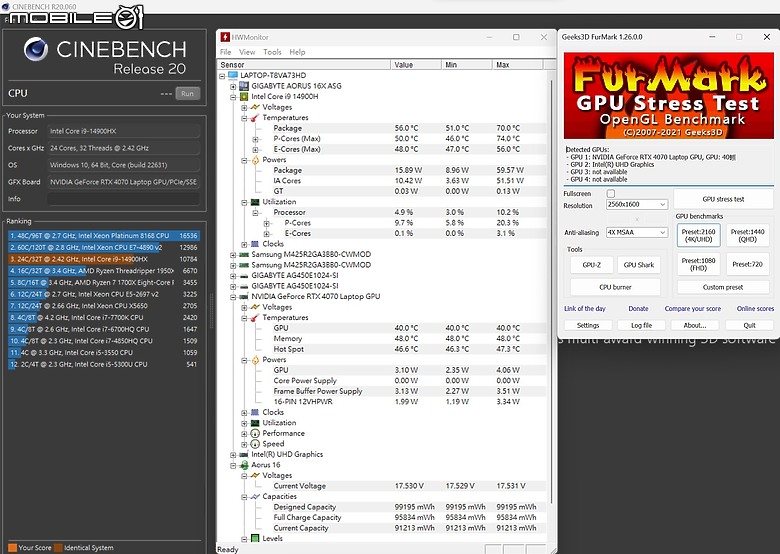780x554 pixels.
Task: Click the GPU Utilization icon under RTX 4070
Action: [255, 423]
